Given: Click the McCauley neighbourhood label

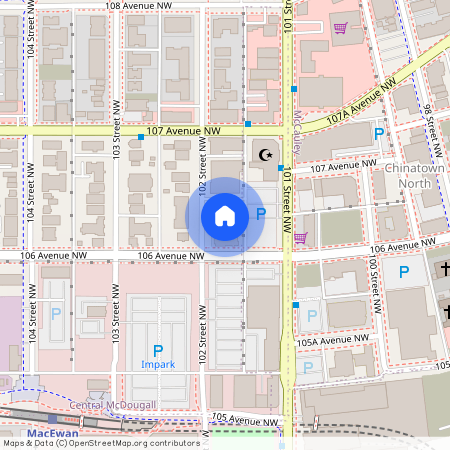Looking at the screenshot, I should 297,133.
